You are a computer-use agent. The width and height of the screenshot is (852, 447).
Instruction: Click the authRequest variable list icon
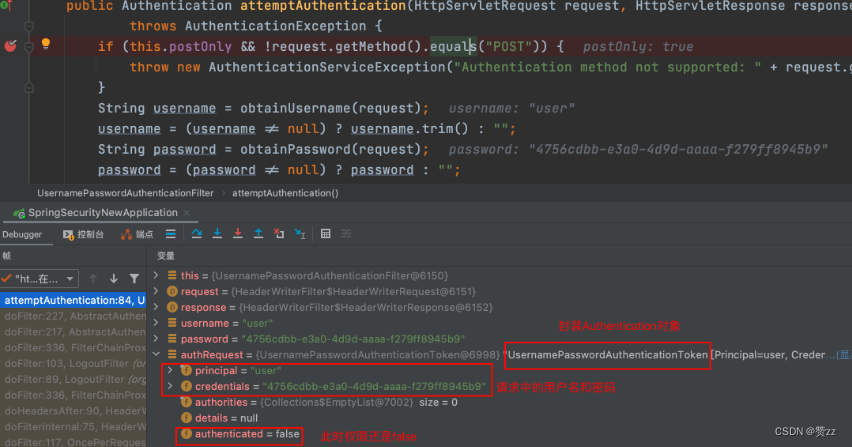[x=172, y=354]
